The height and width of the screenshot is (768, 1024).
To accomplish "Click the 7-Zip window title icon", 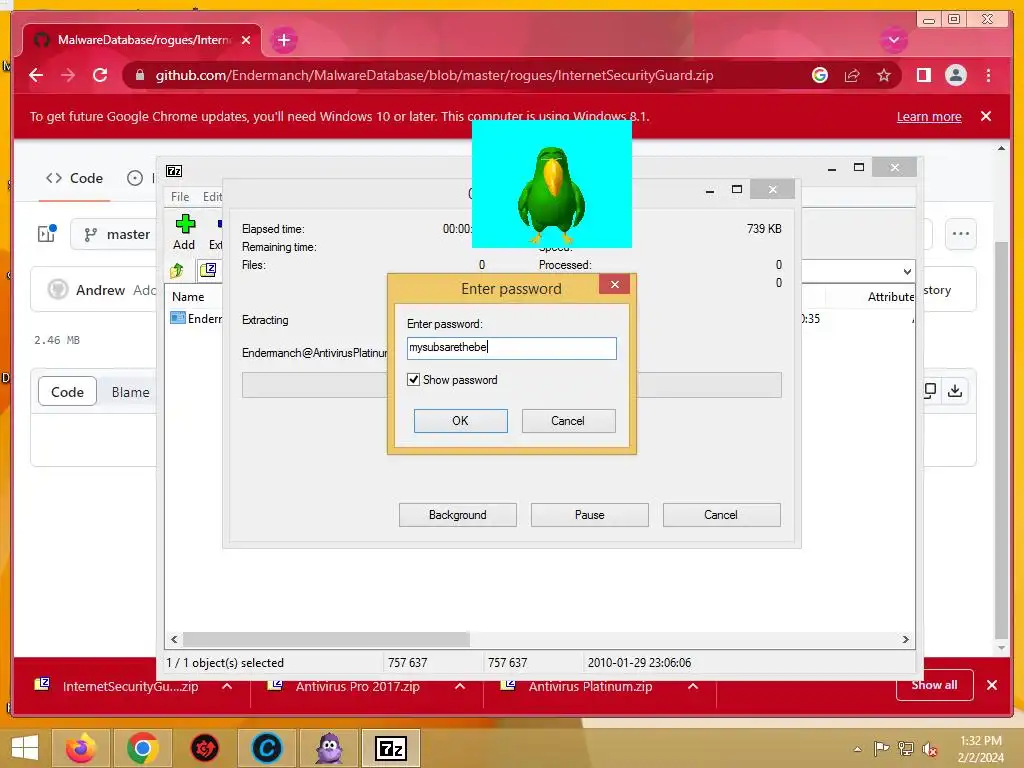I will tap(174, 171).
